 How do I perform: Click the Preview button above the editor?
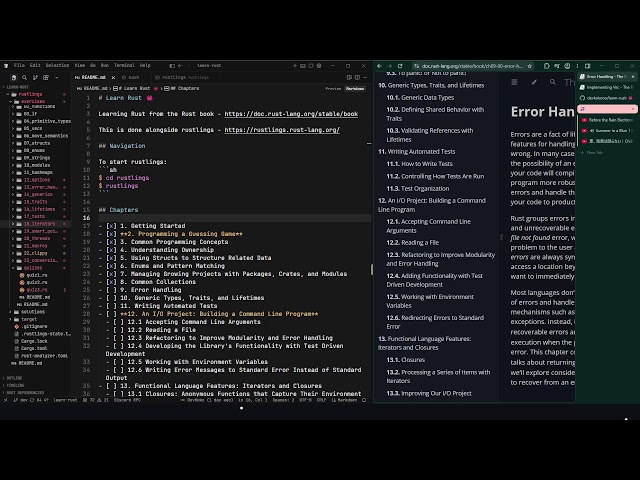coord(333,89)
